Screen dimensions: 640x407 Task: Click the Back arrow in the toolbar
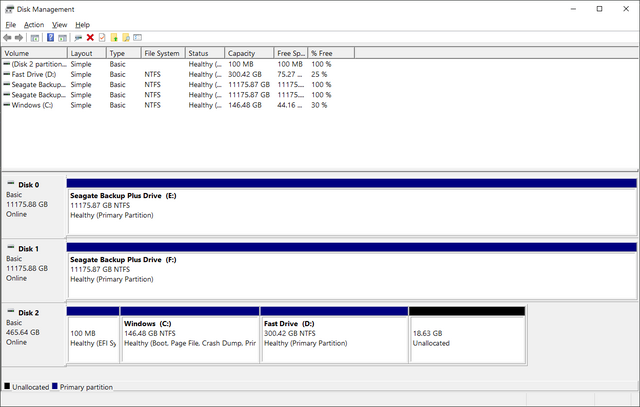click(8, 38)
